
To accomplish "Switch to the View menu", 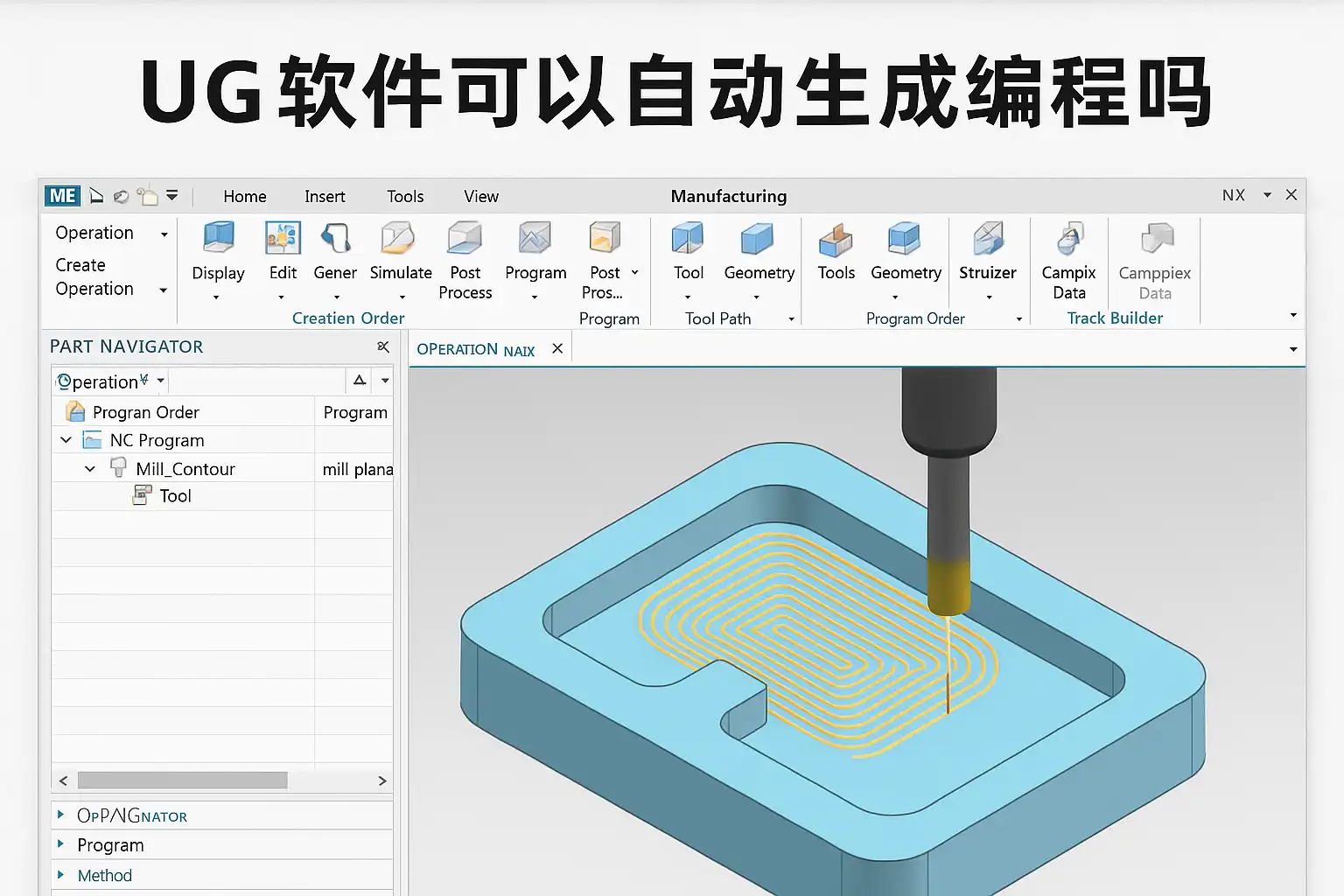I will coord(480,197).
